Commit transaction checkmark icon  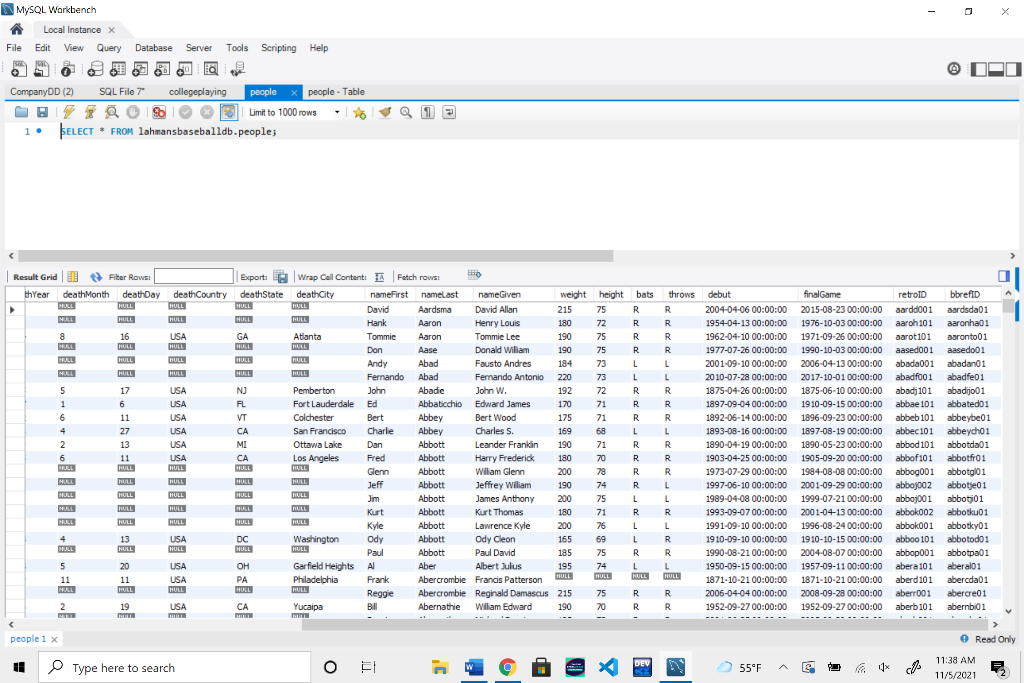[x=185, y=112]
